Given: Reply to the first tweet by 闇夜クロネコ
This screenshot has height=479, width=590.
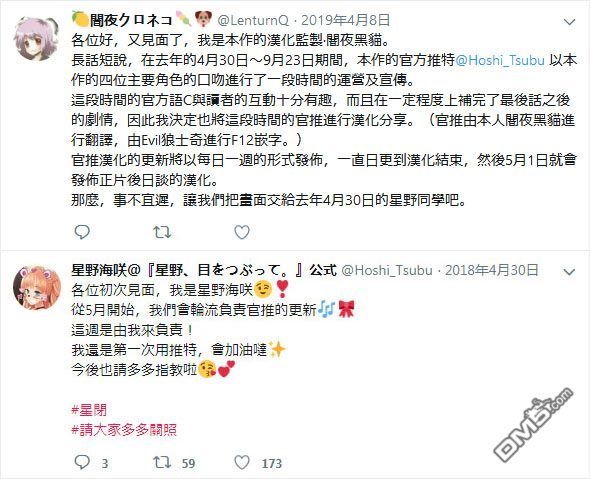Looking at the screenshot, I should (x=82, y=232).
